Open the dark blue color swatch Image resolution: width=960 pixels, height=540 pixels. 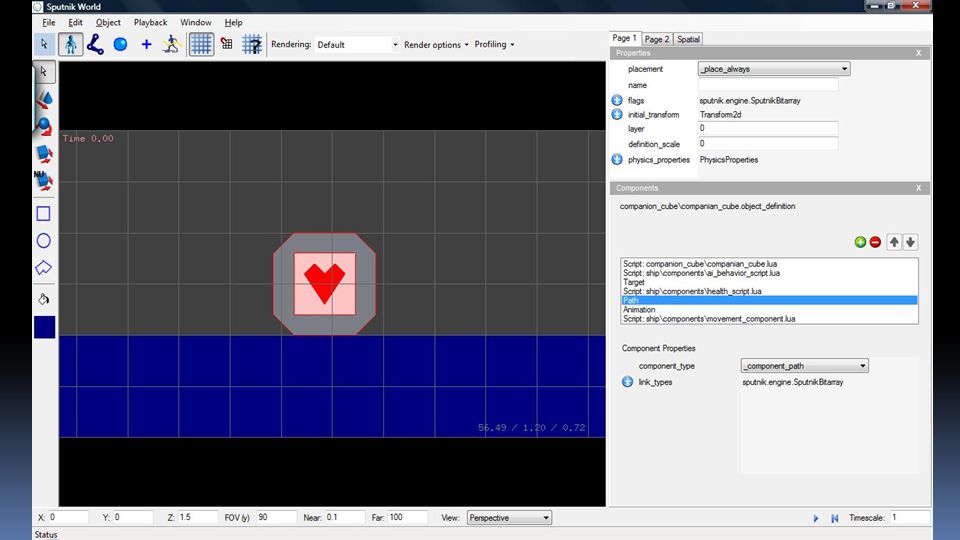pos(45,327)
